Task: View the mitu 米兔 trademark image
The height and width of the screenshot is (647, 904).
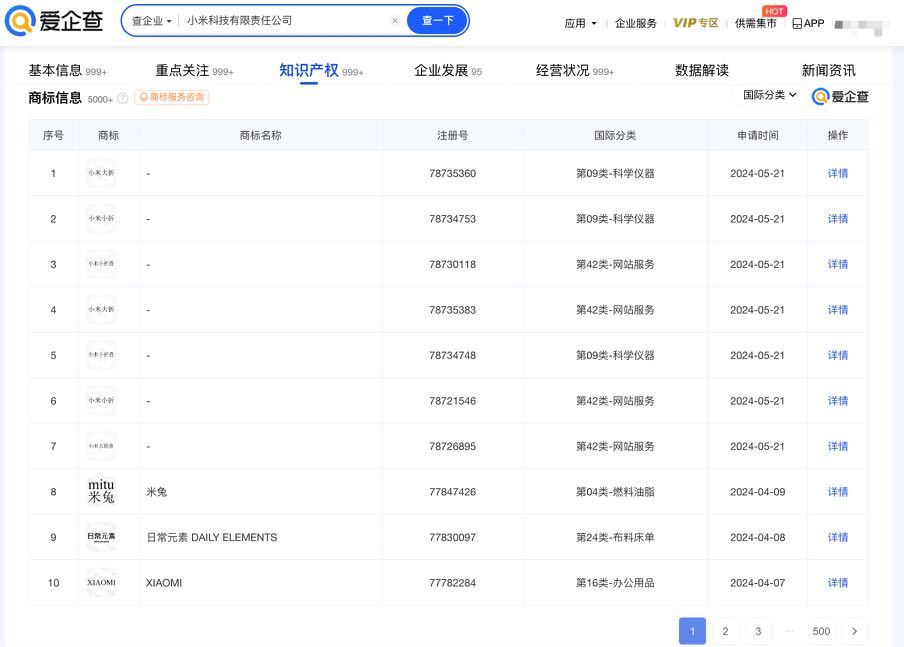Action: tap(101, 492)
